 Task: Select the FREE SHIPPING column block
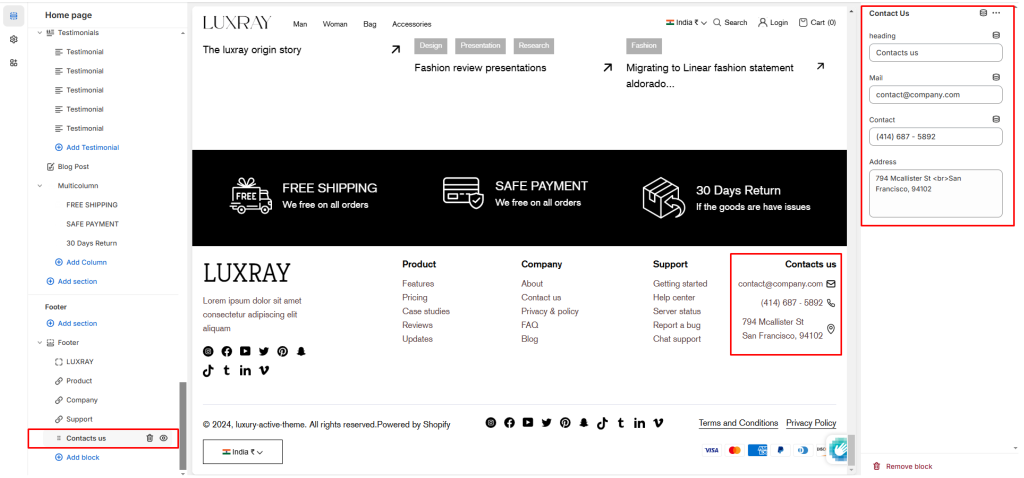click(92, 204)
